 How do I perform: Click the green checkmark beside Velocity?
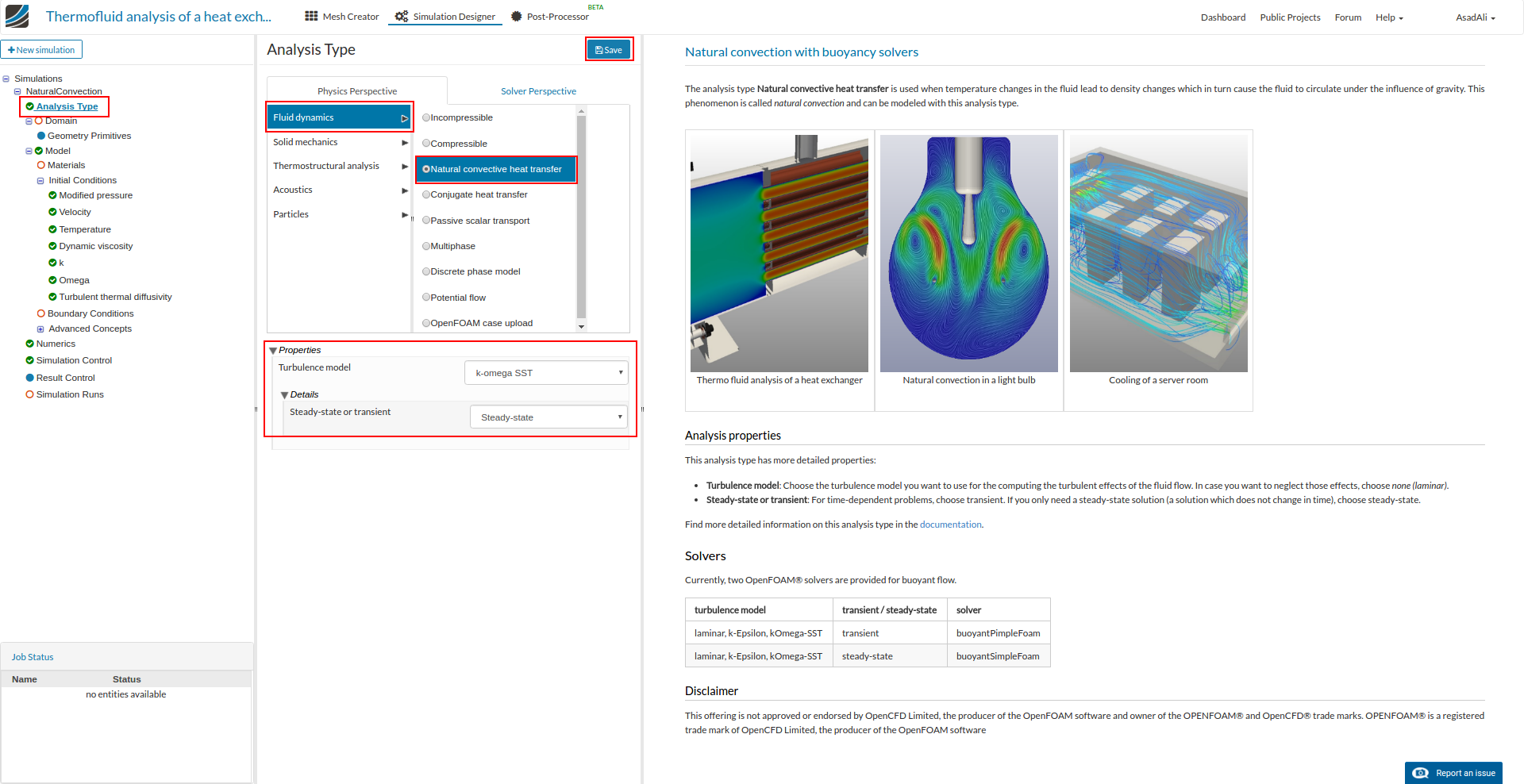[51, 212]
